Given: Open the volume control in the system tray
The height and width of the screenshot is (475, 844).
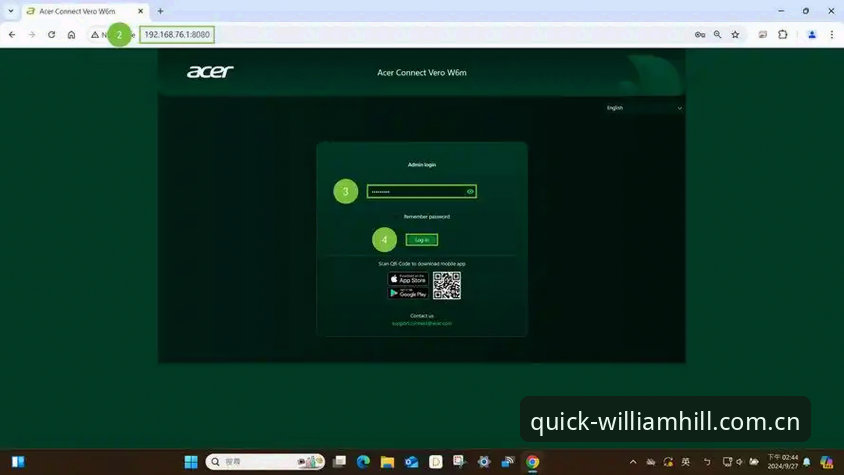Looking at the screenshot, I should coord(740,462).
